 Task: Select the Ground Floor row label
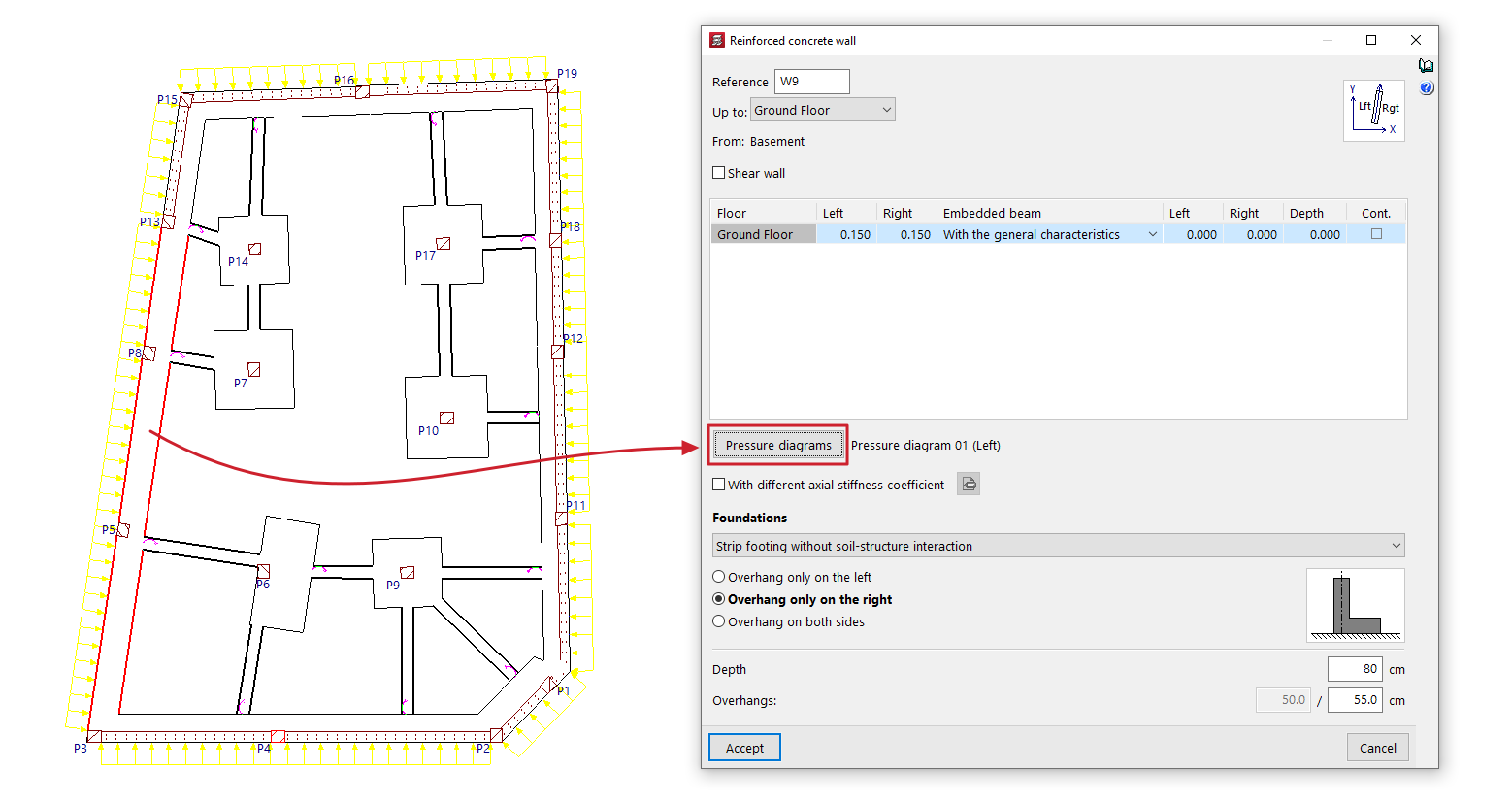pos(763,234)
